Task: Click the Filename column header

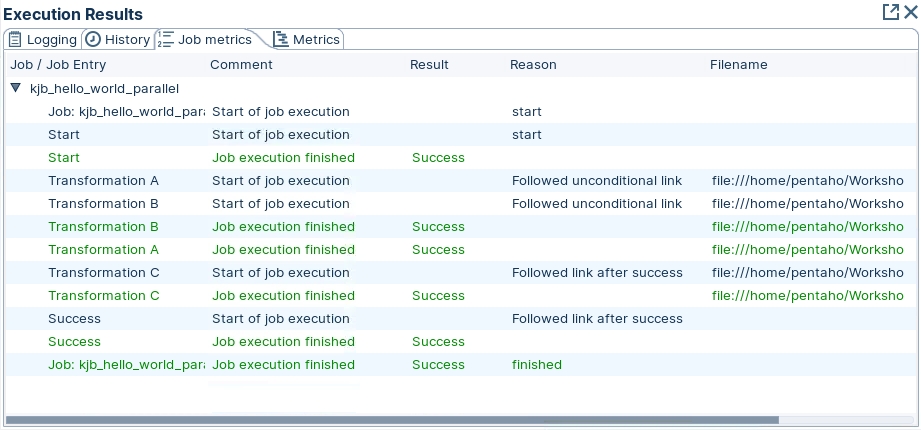Action: tap(738, 65)
